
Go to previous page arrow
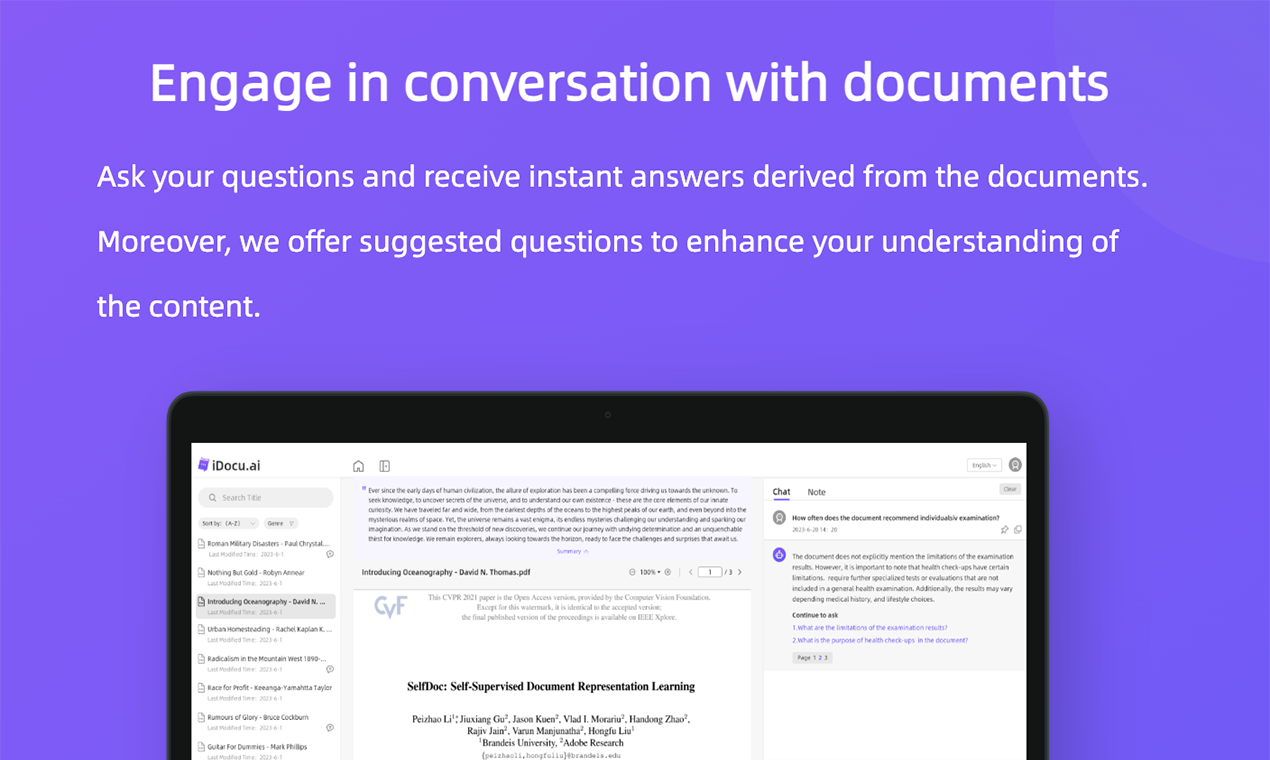point(690,572)
